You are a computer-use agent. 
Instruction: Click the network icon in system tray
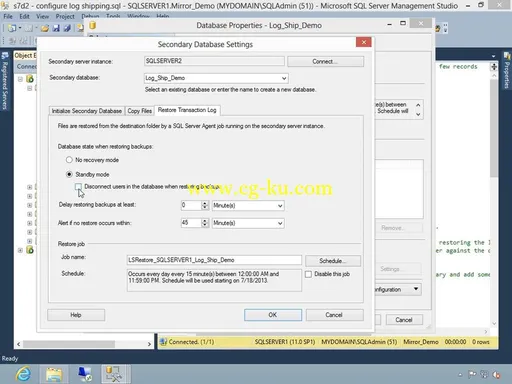484,375
